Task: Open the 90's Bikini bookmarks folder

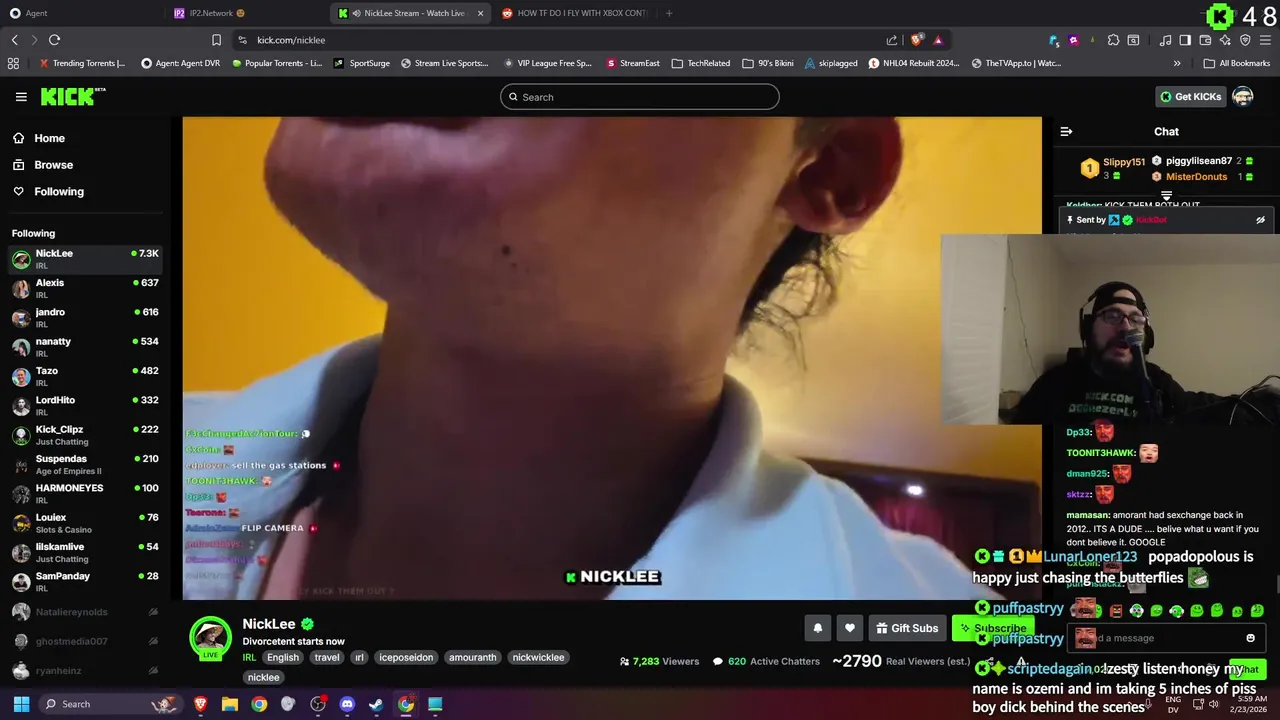Action: tap(768, 63)
